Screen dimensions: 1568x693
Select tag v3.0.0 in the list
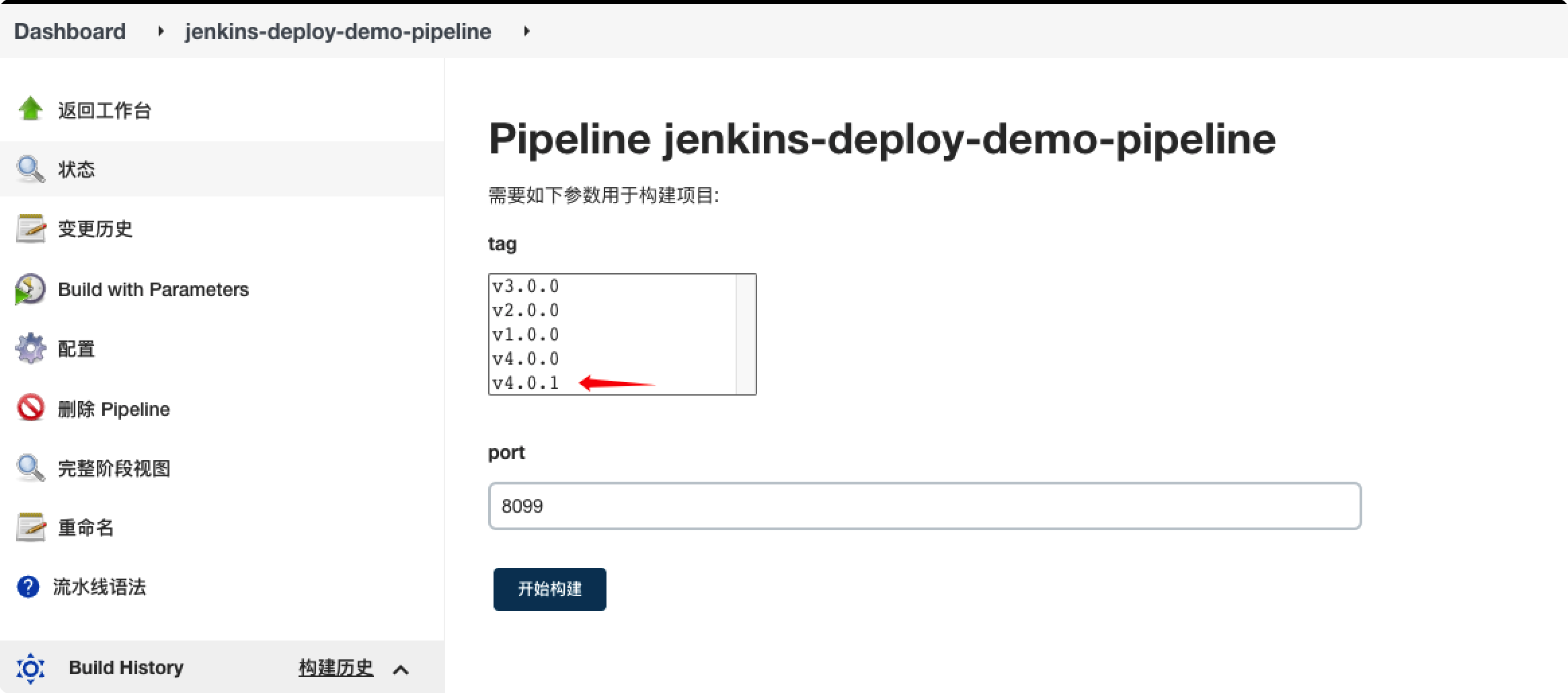[x=613, y=287]
